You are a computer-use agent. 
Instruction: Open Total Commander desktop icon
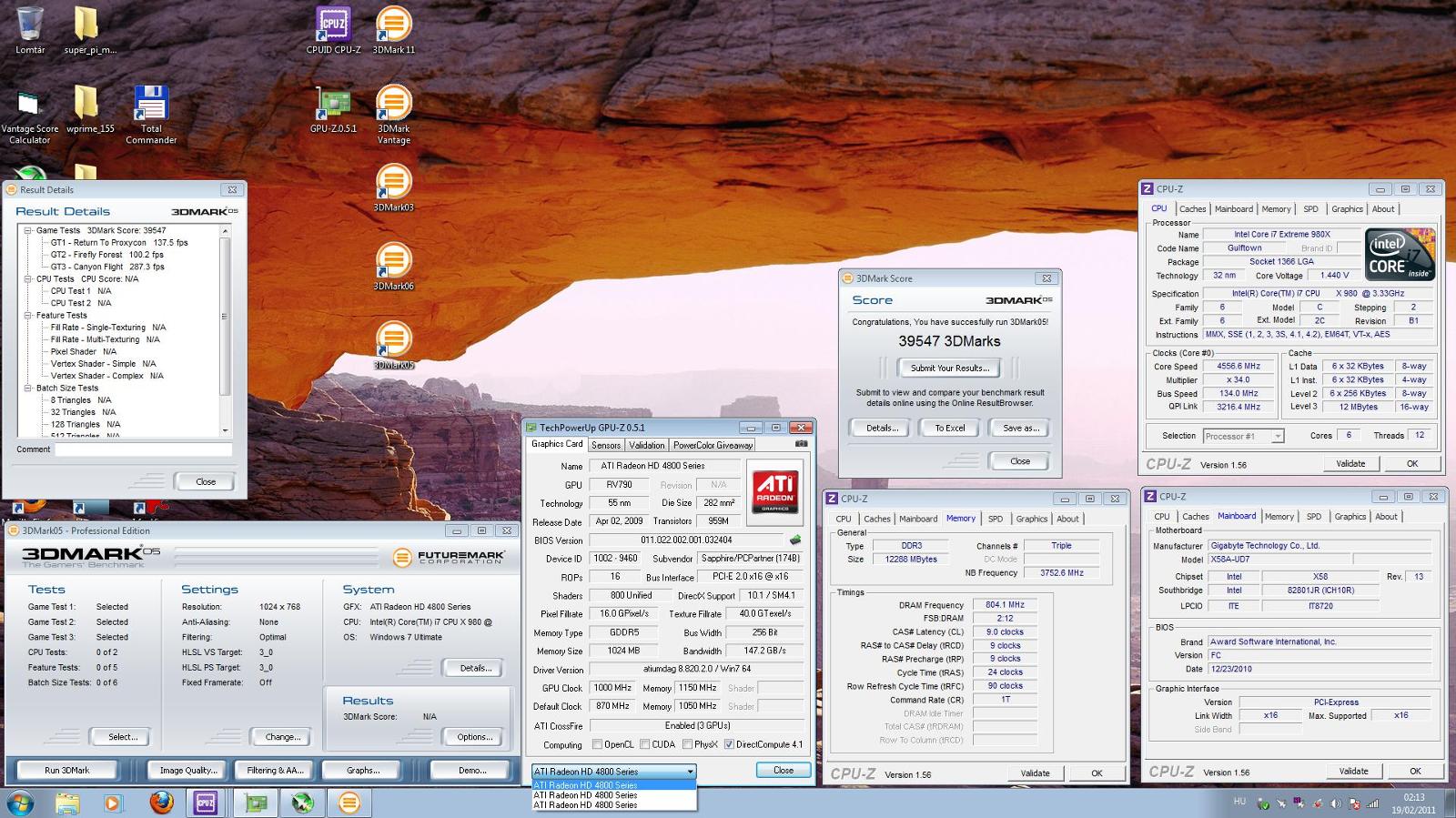coord(151,114)
